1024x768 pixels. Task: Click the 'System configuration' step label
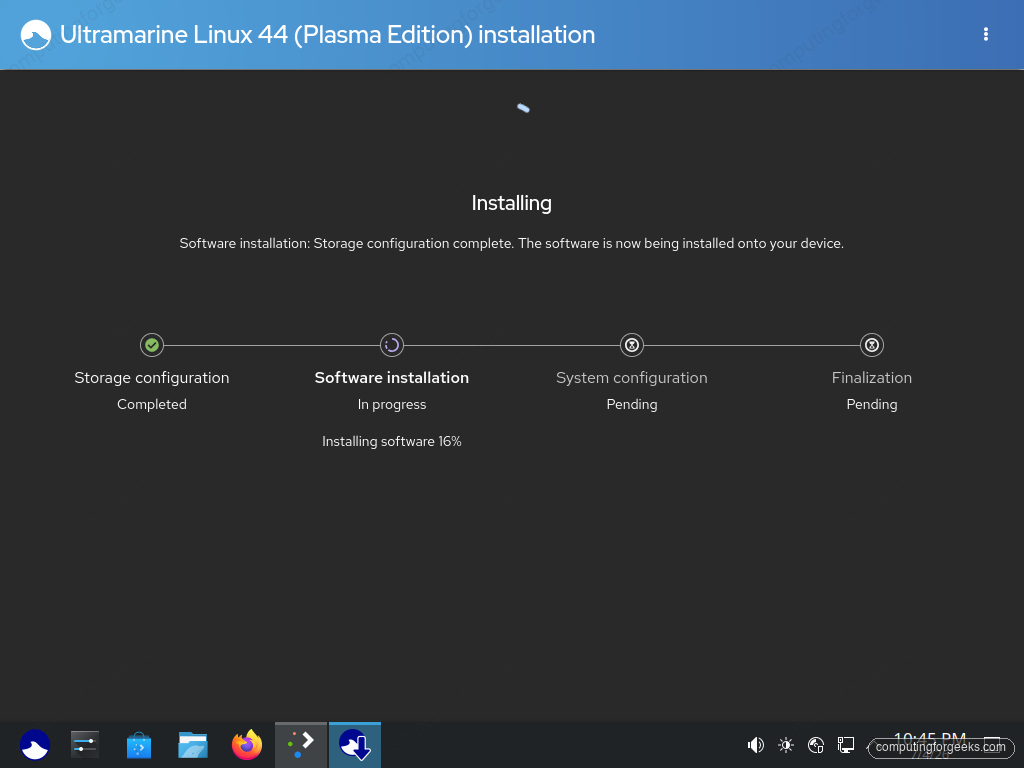pos(632,378)
